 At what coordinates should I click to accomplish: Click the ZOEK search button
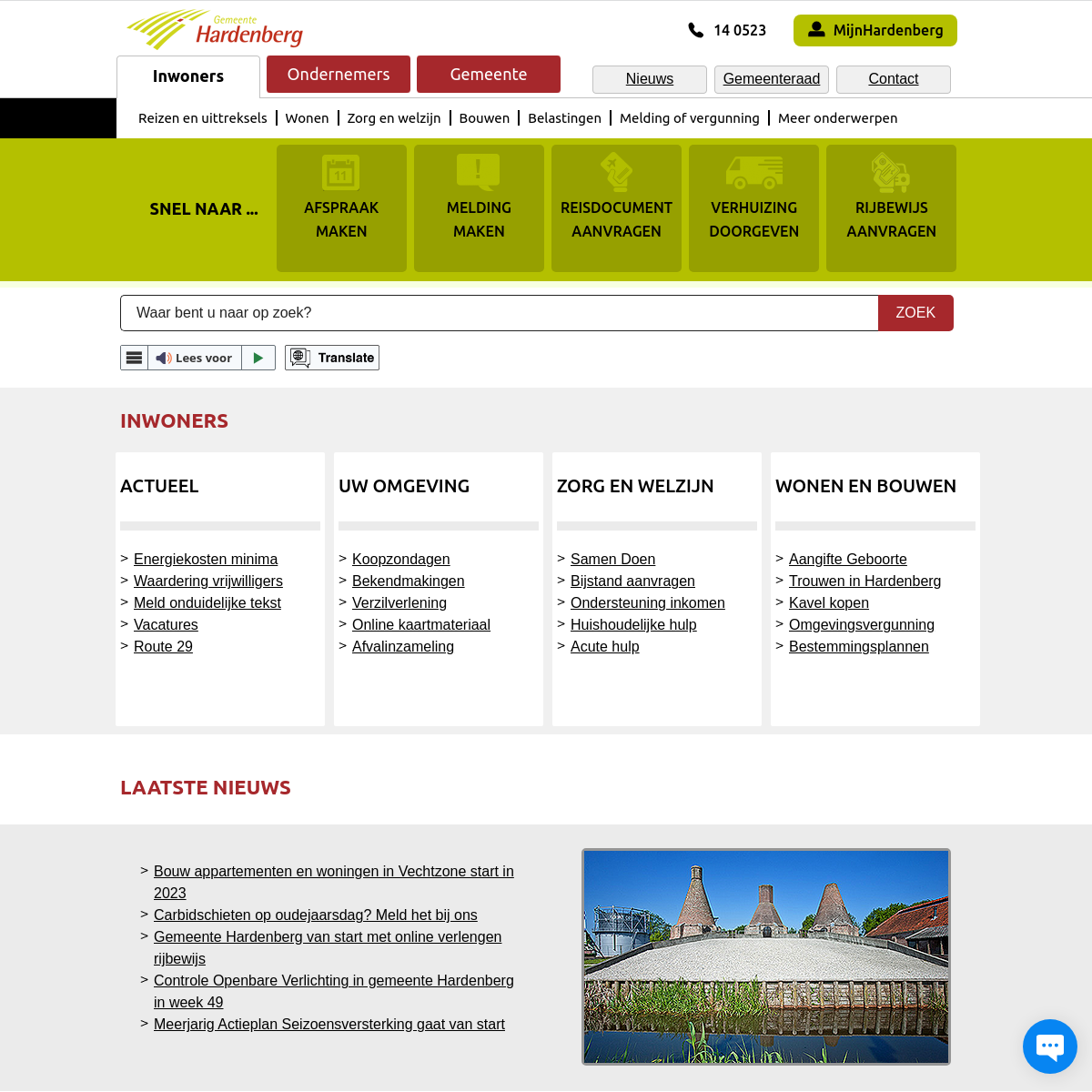pyautogui.click(x=915, y=313)
